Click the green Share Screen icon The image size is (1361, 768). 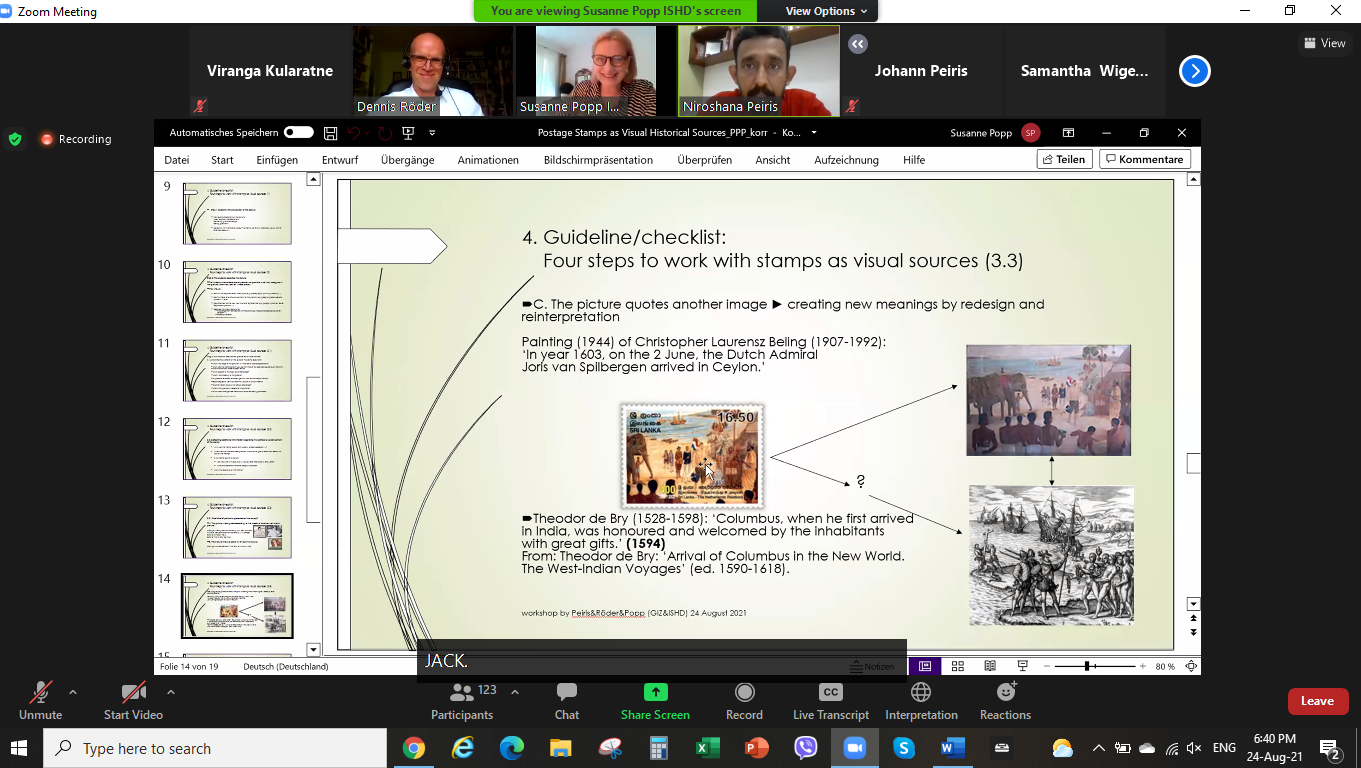tap(655, 692)
